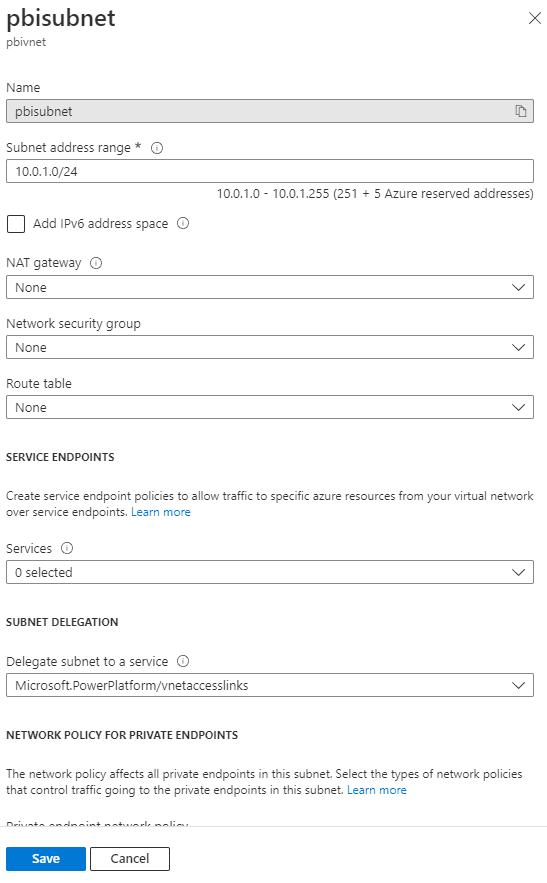This screenshot has height=883, width=547.
Task: Cancel the subnet changes
Action: [130, 859]
